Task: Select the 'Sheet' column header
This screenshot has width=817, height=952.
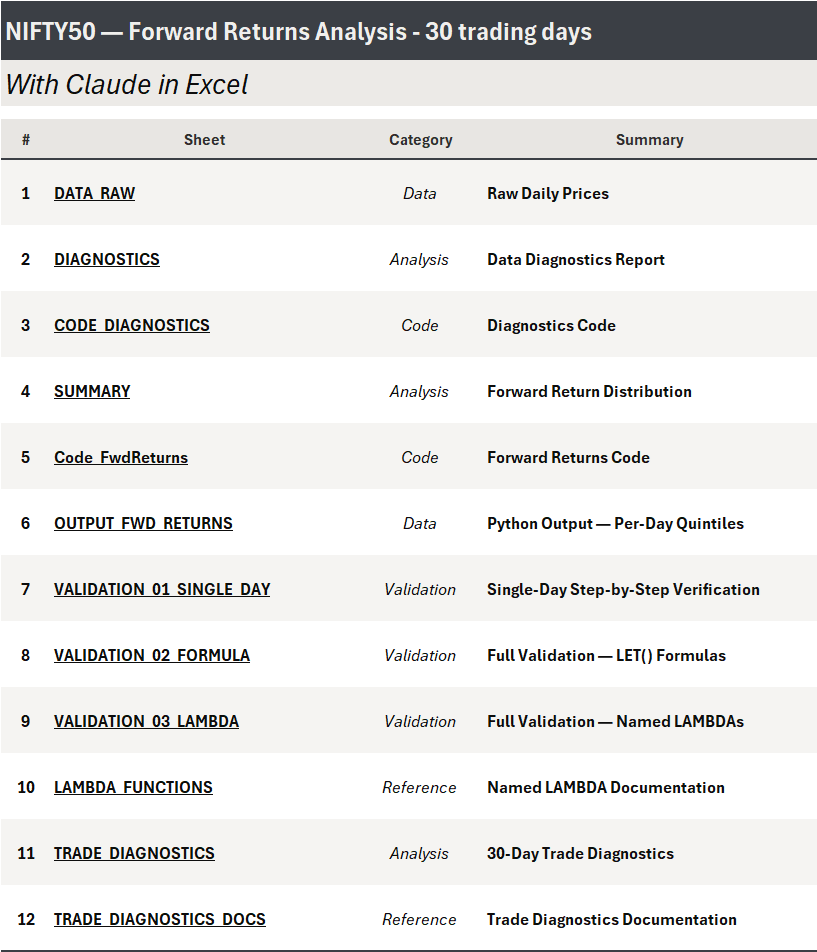Action: [x=204, y=140]
